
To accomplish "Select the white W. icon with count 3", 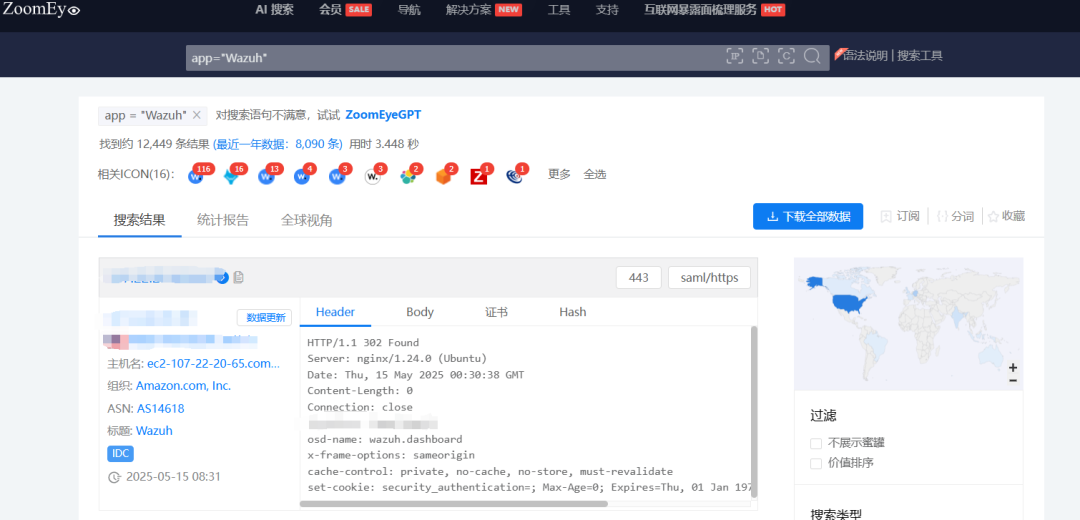I will click(373, 176).
